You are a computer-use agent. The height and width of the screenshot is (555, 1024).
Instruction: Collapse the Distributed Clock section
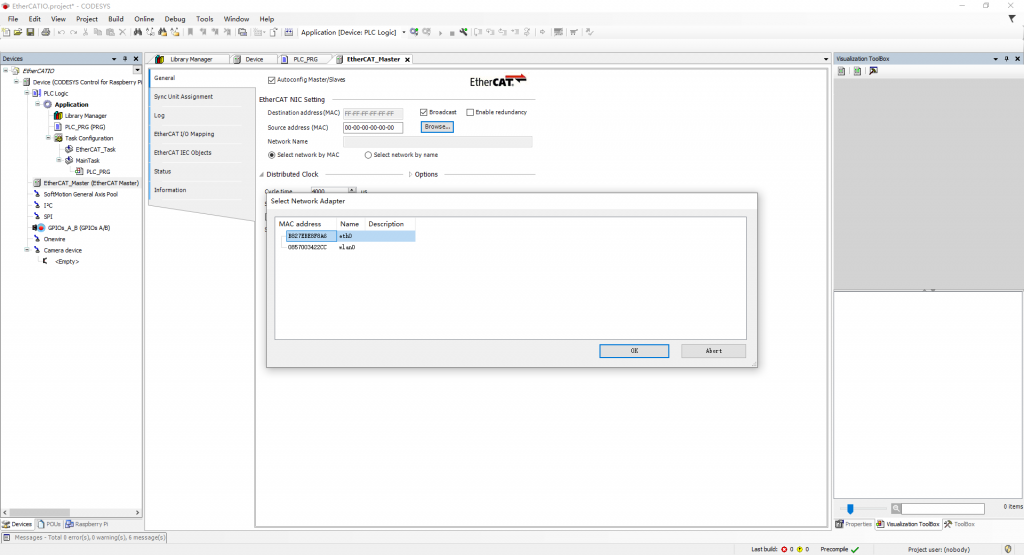coord(262,174)
